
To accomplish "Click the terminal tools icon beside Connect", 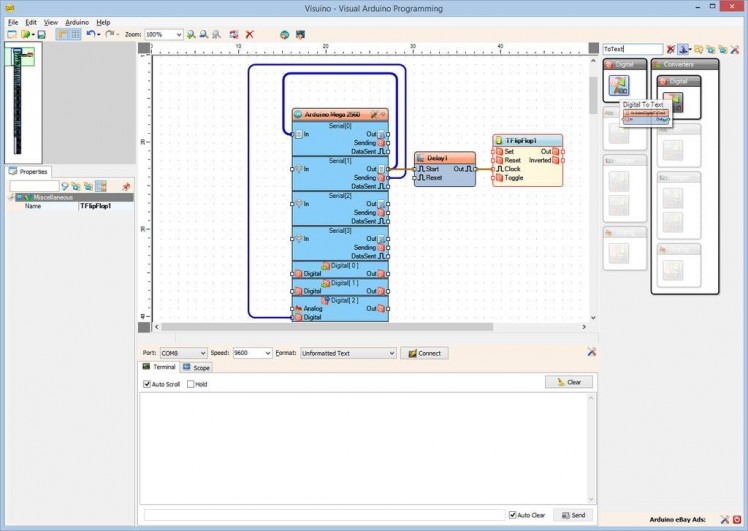I will point(592,352).
